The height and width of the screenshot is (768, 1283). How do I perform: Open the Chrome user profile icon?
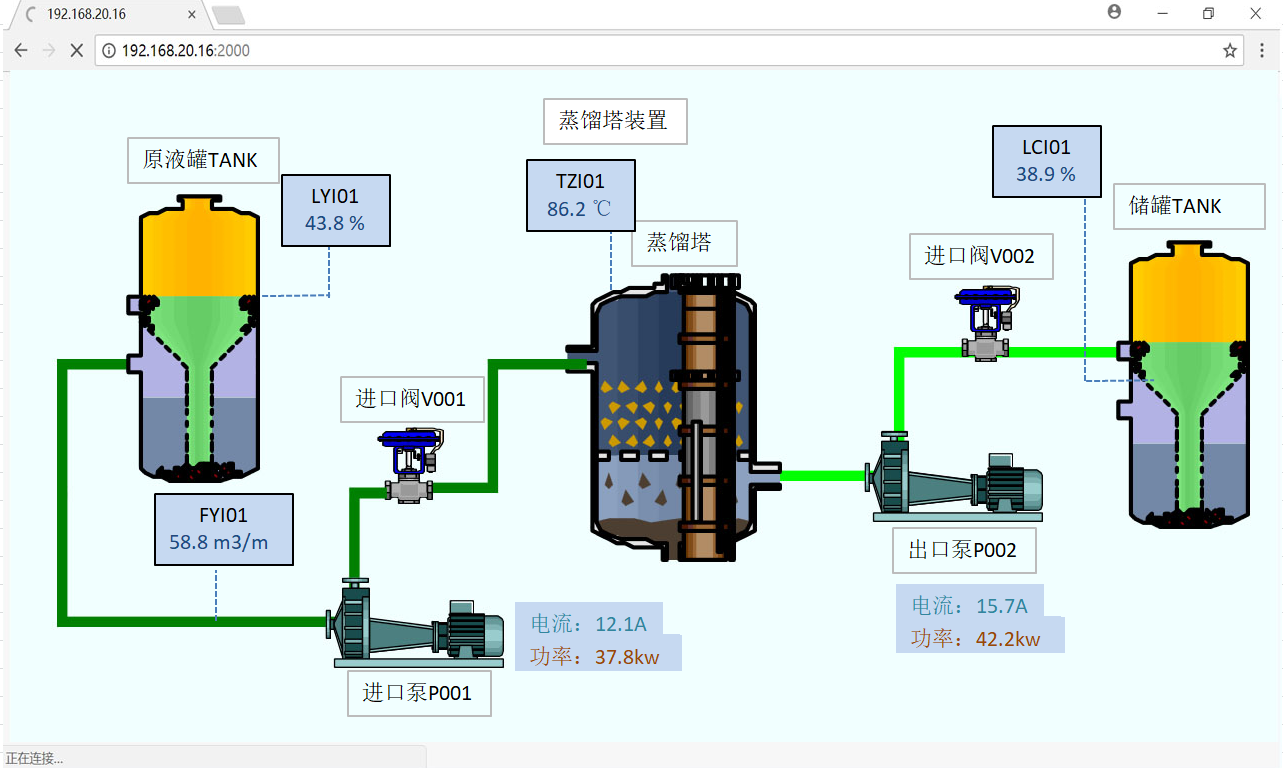(1114, 12)
